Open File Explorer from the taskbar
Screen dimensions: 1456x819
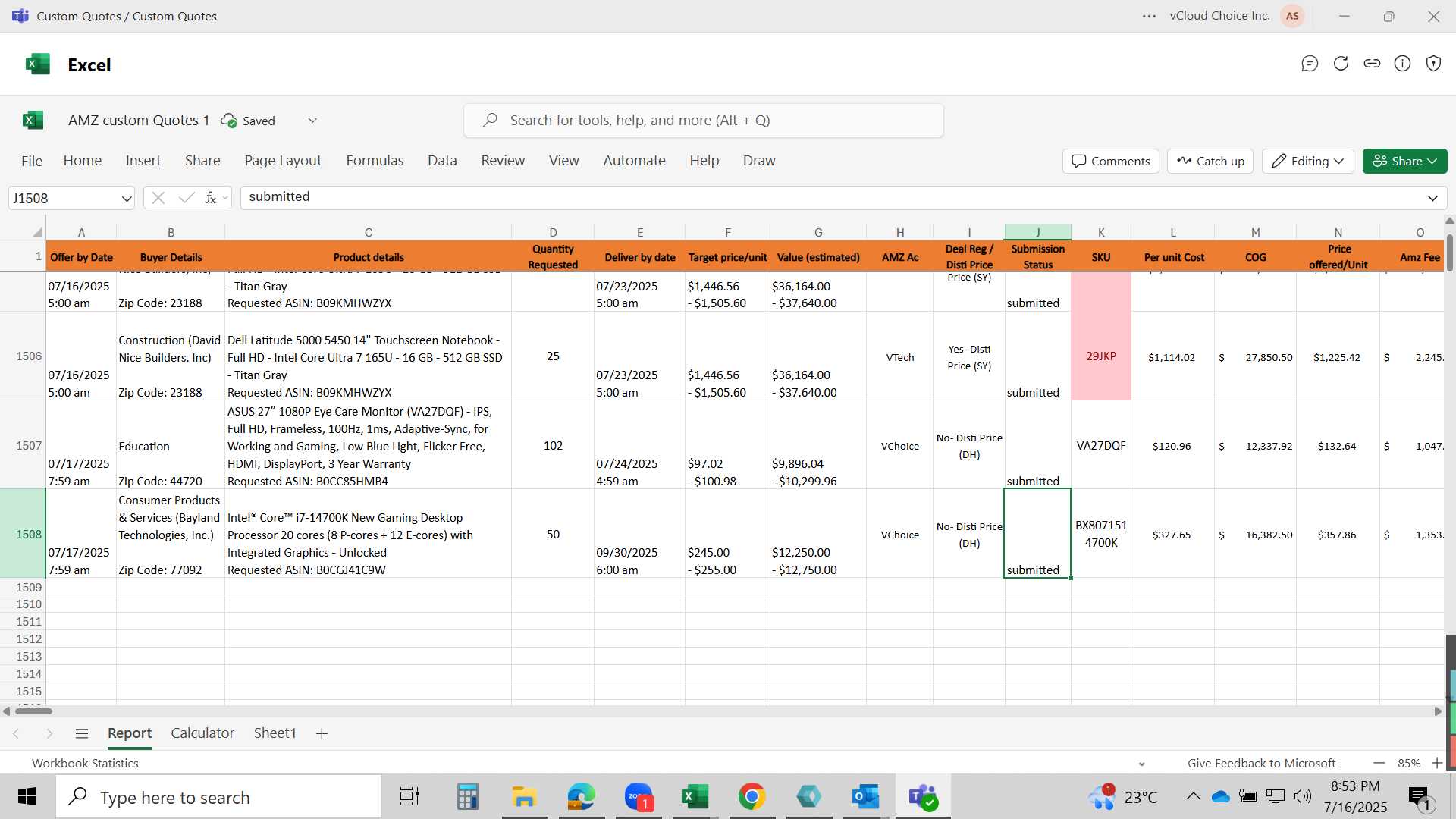point(524,797)
